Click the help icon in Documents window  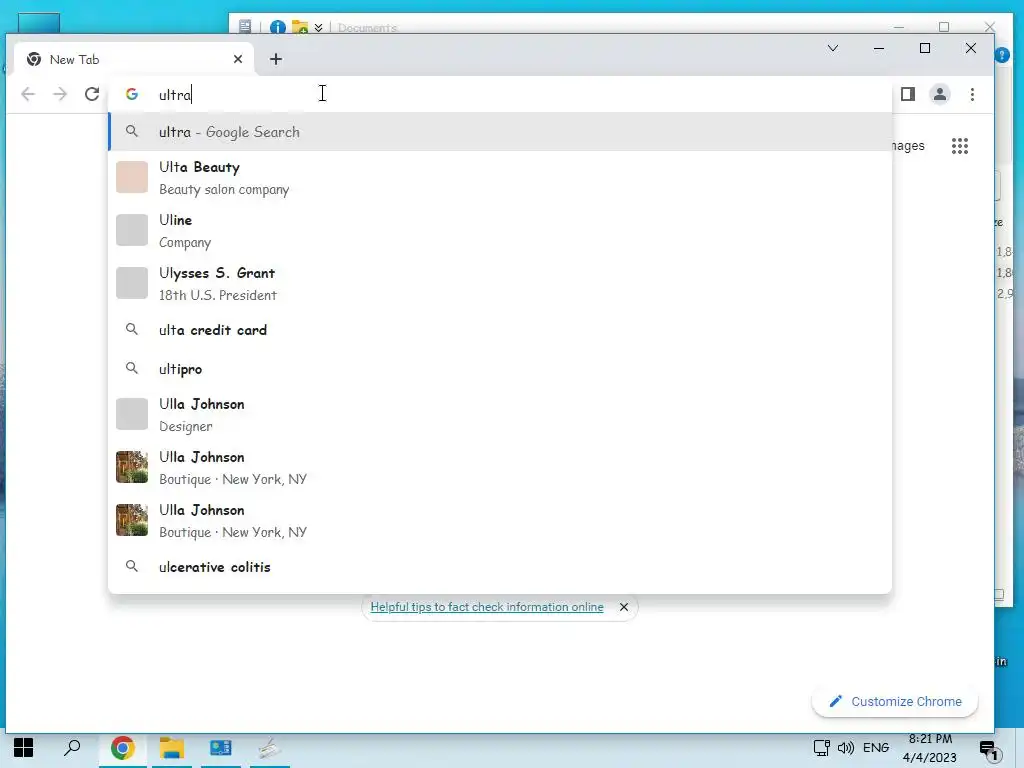[x=1002, y=55]
